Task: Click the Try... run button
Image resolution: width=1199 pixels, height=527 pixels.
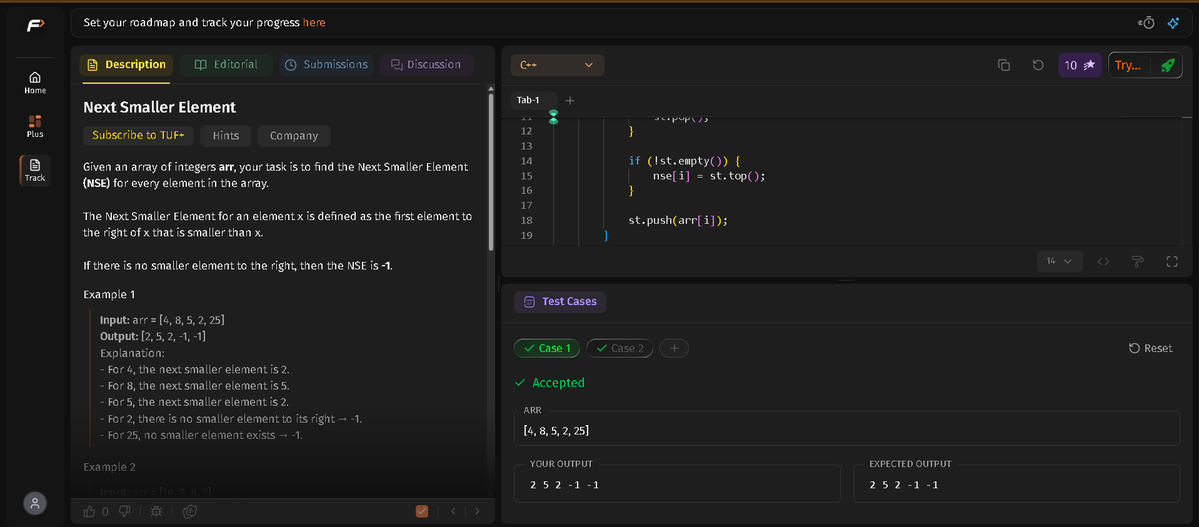Action: pos(1128,65)
